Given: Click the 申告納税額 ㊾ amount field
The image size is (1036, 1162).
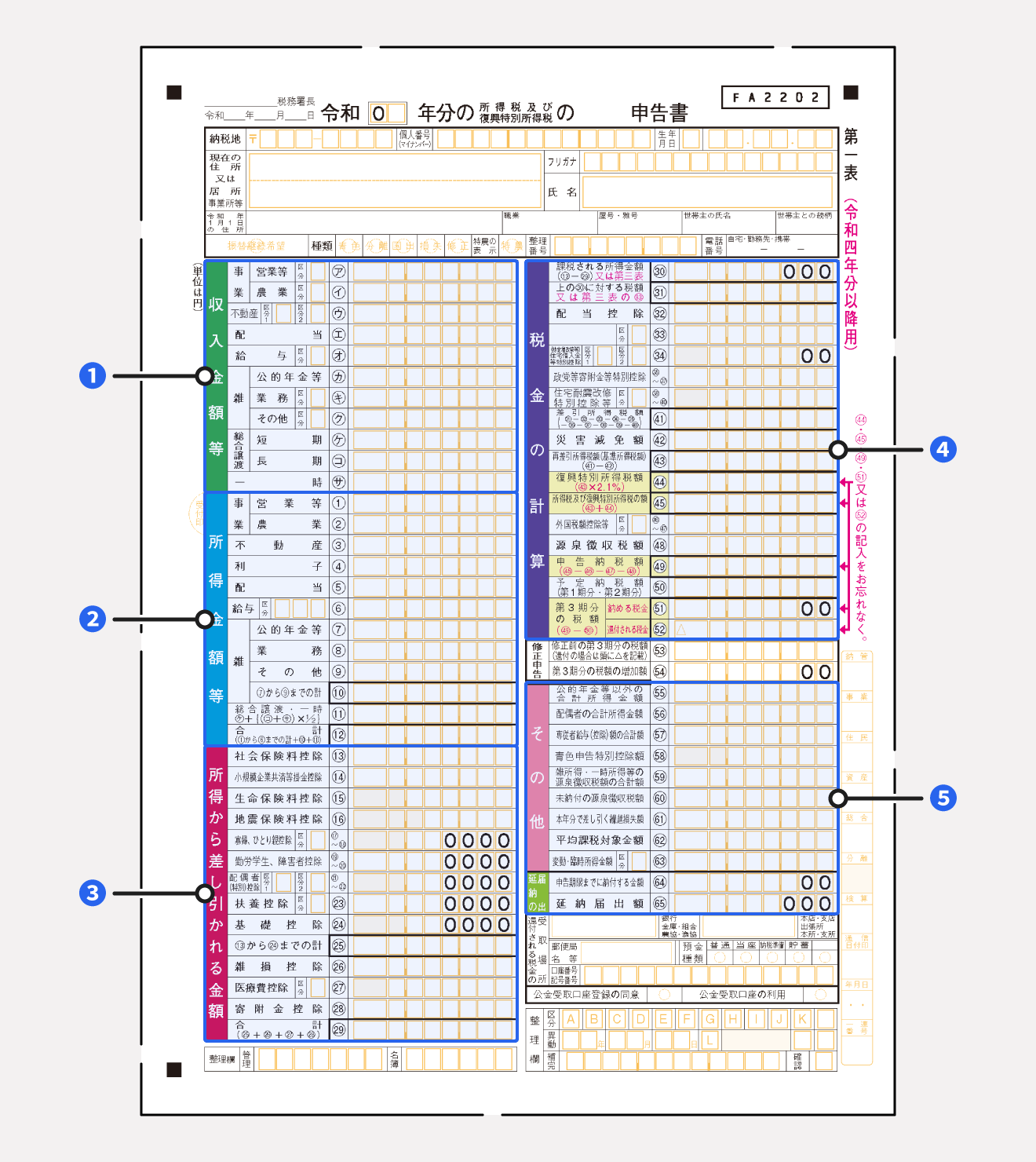Looking at the screenshot, I should [x=755, y=566].
